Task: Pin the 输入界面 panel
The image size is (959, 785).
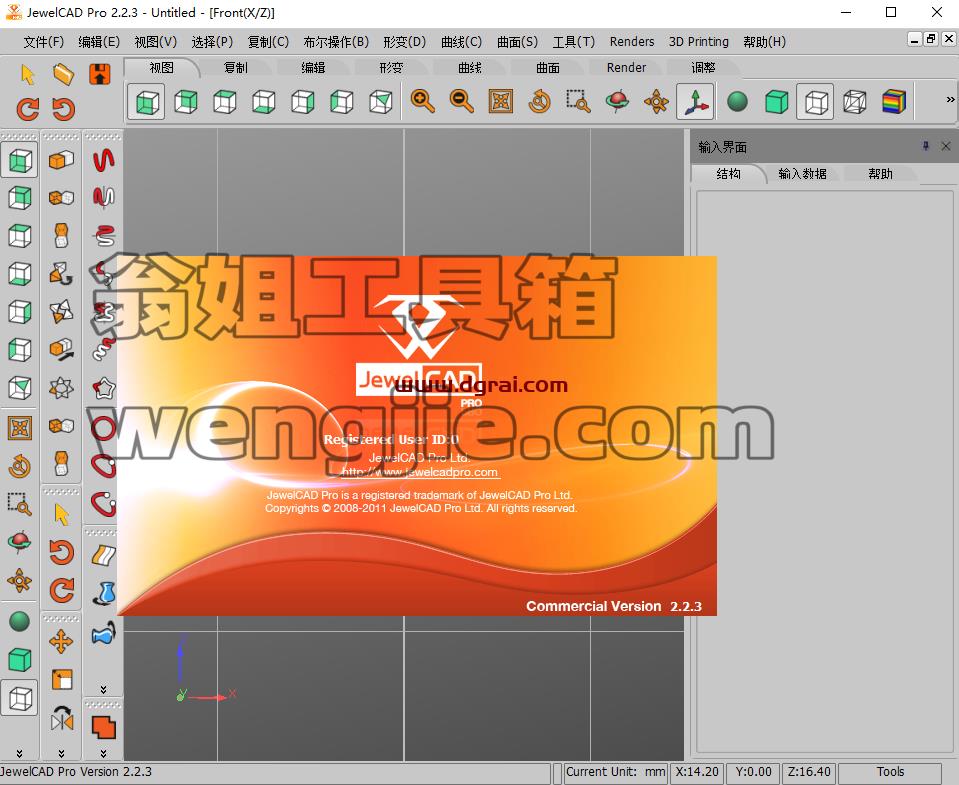Action: coord(926,146)
